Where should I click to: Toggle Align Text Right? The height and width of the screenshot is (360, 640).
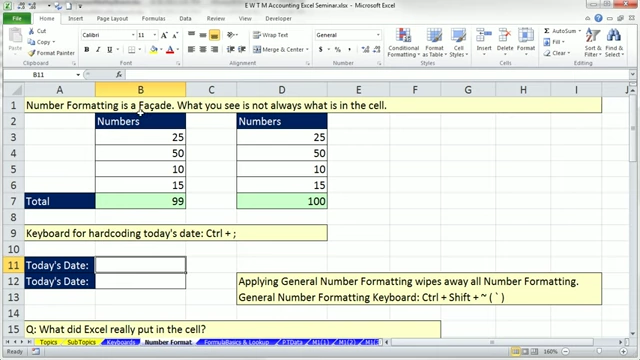click(x=214, y=49)
